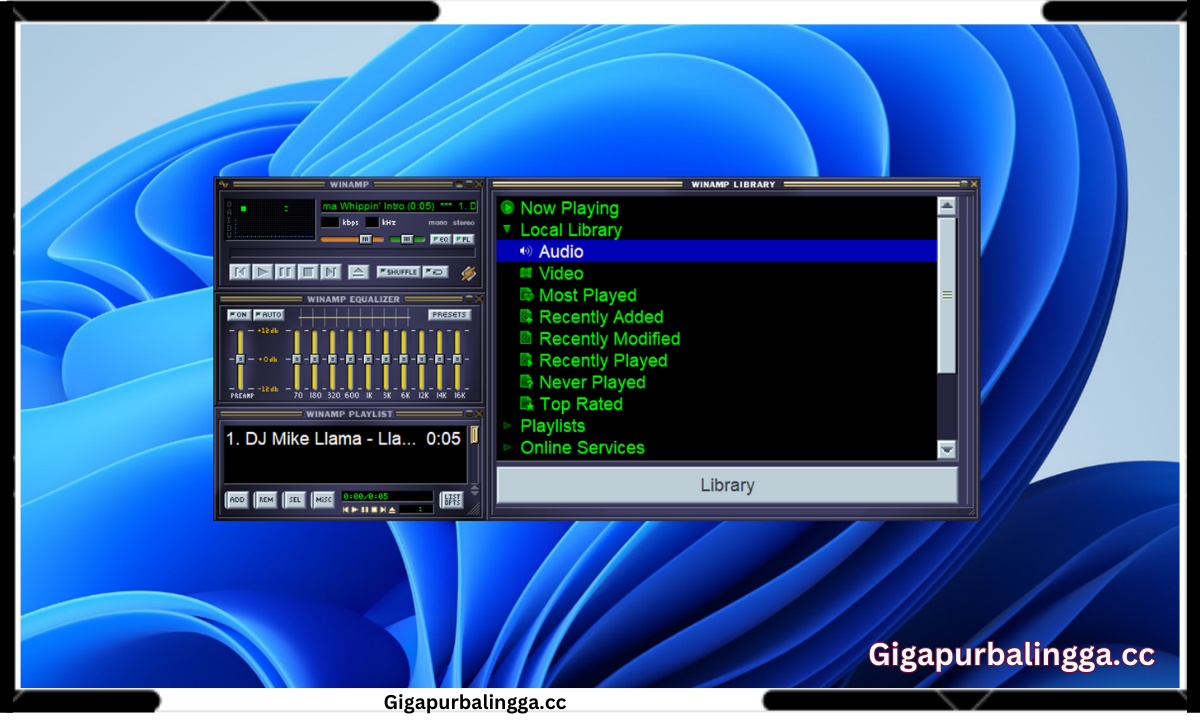1200x720 pixels.
Task: Click the playlist mini Stop icon
Action: [374, 510]
